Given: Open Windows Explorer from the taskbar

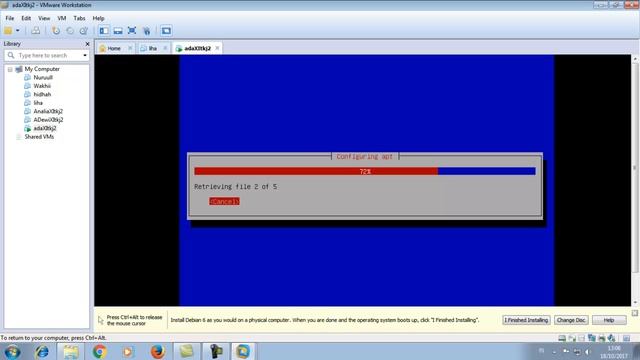Looking at the screenshot, I should [x=71, y=351].
